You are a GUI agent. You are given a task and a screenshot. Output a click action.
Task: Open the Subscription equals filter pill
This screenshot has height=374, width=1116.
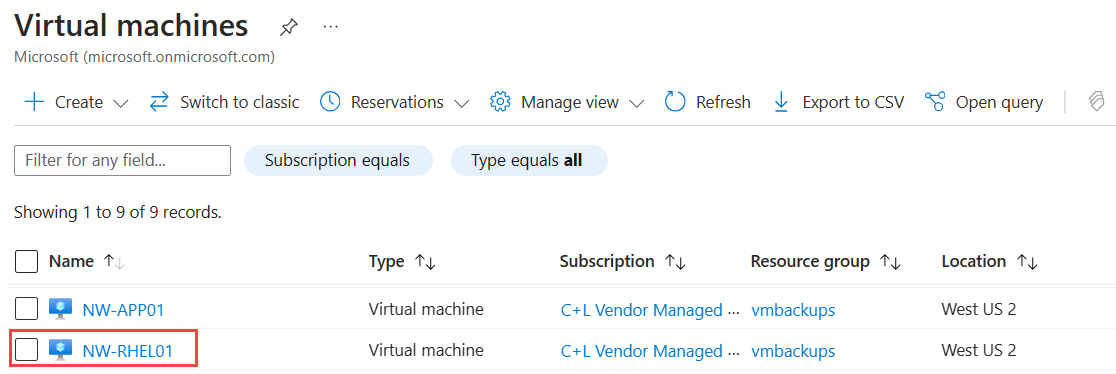pyautogui.click(x=337, y=160)
